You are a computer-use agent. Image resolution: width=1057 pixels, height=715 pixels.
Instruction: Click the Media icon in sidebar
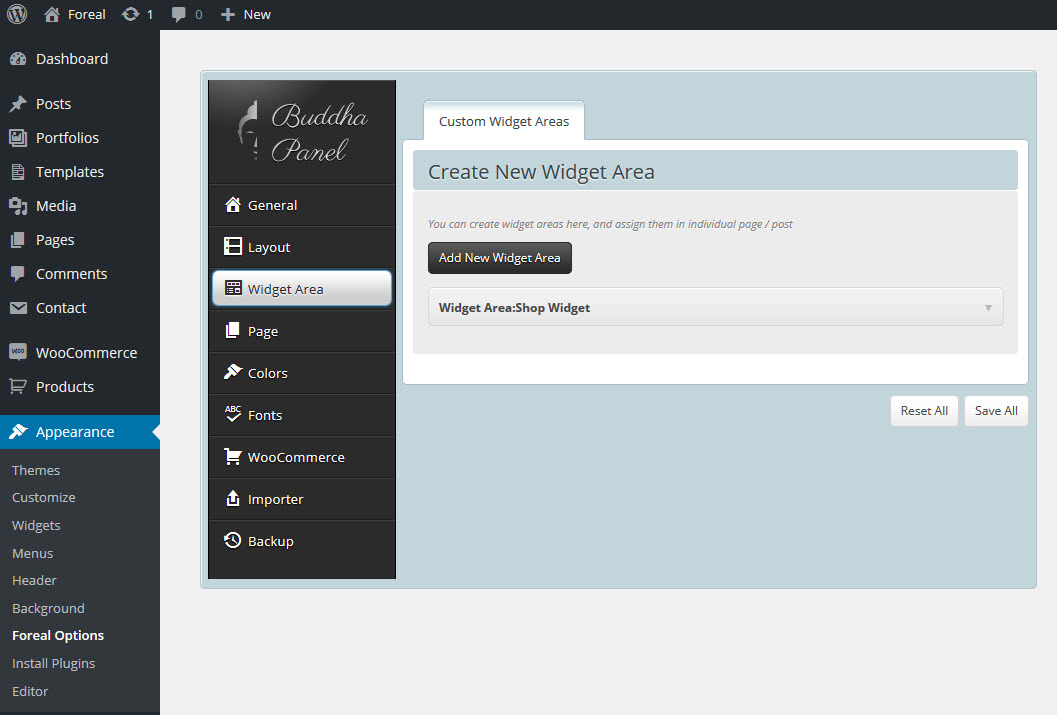tap(18, 206)
